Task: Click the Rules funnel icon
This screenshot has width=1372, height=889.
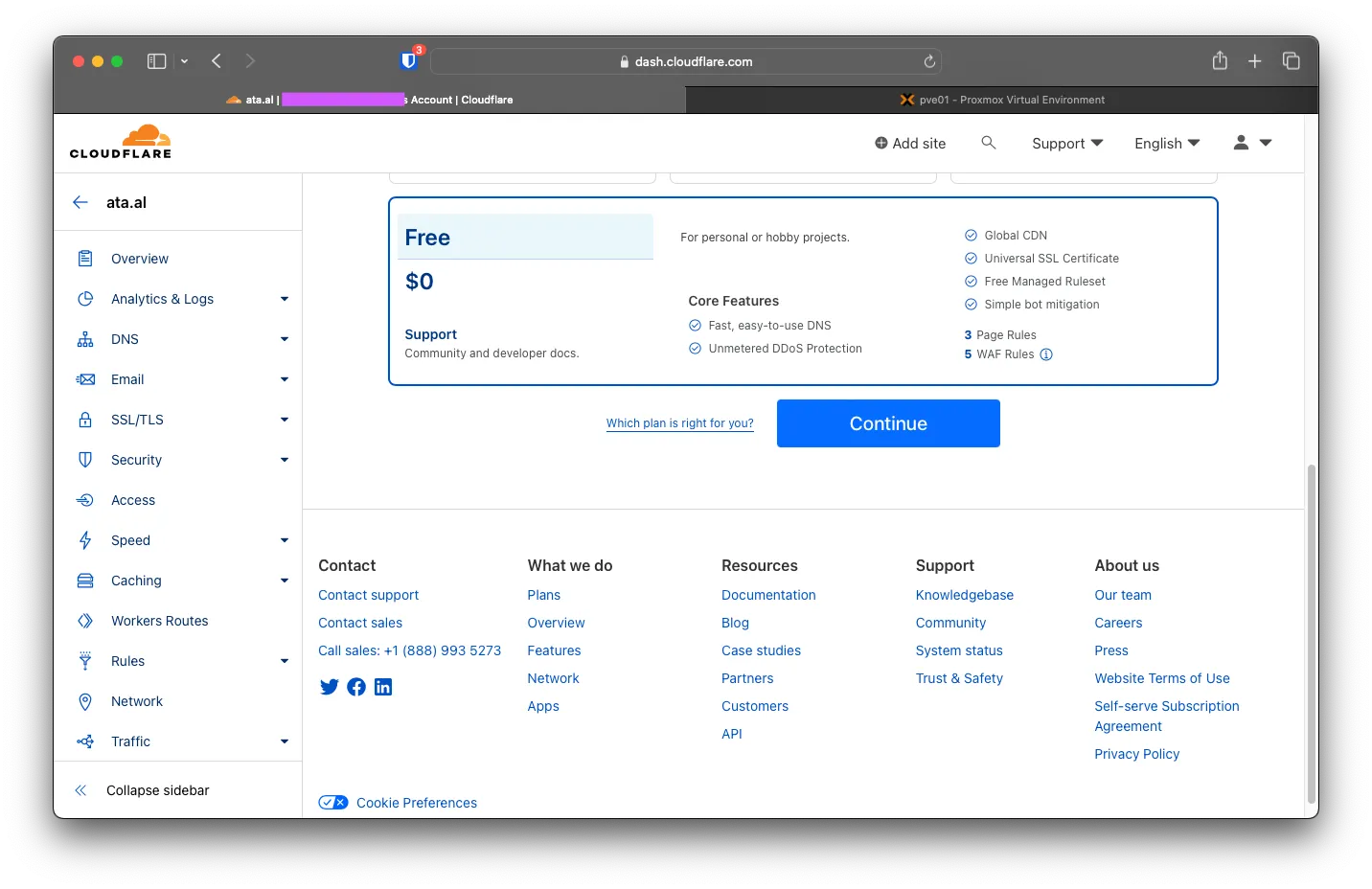Action: click(x=85, y=661)
